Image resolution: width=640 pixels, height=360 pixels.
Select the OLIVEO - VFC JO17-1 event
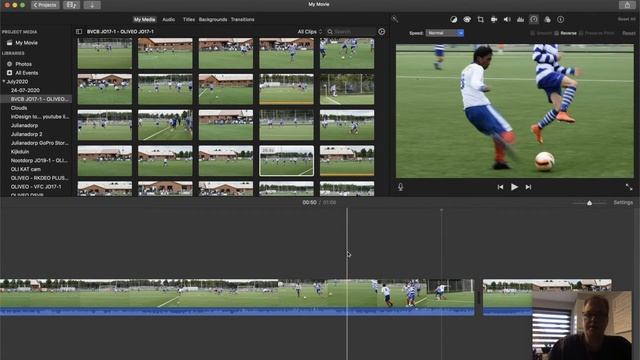click(36, 187)
